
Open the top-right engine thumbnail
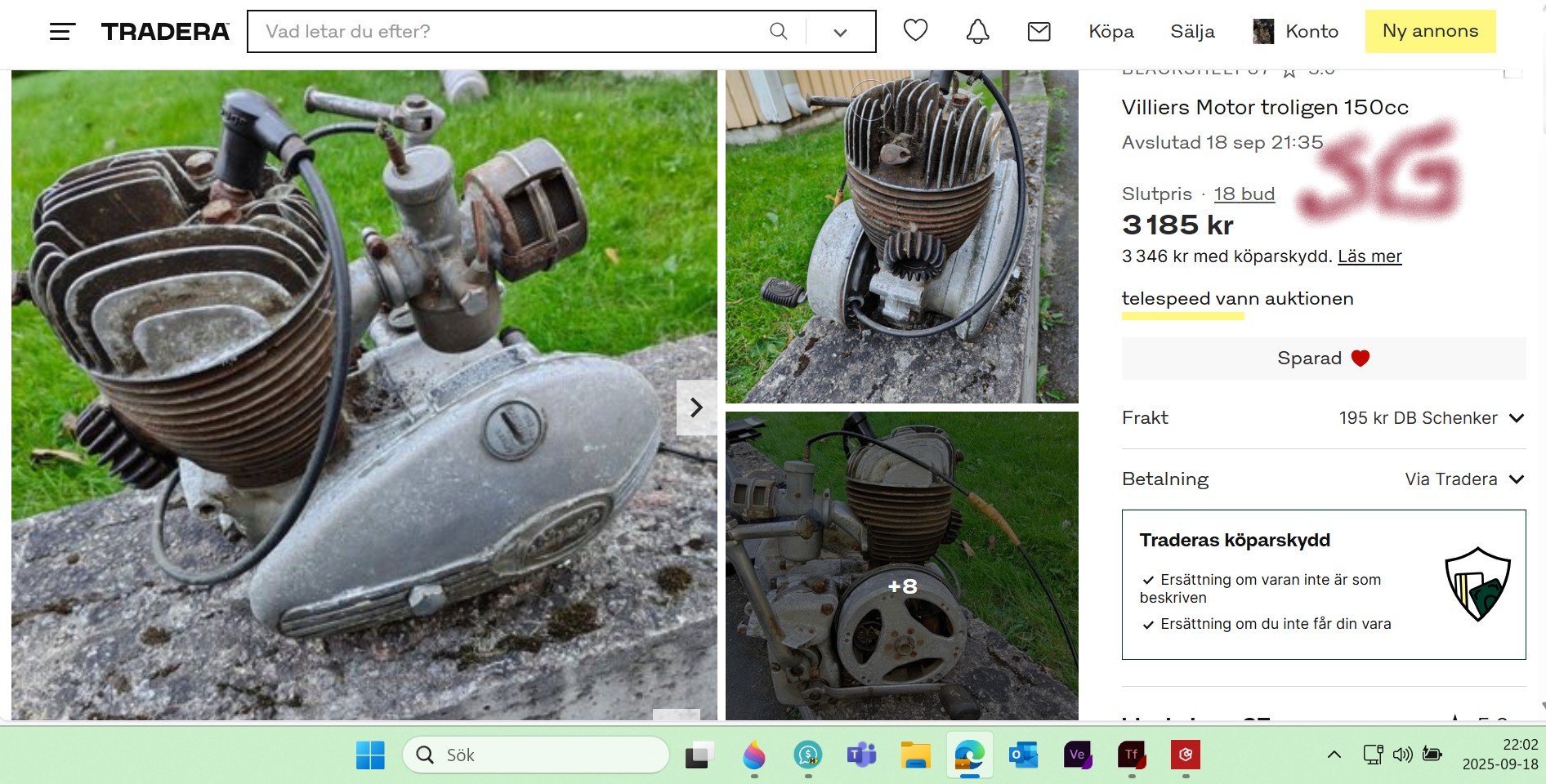tap(902, 236)
